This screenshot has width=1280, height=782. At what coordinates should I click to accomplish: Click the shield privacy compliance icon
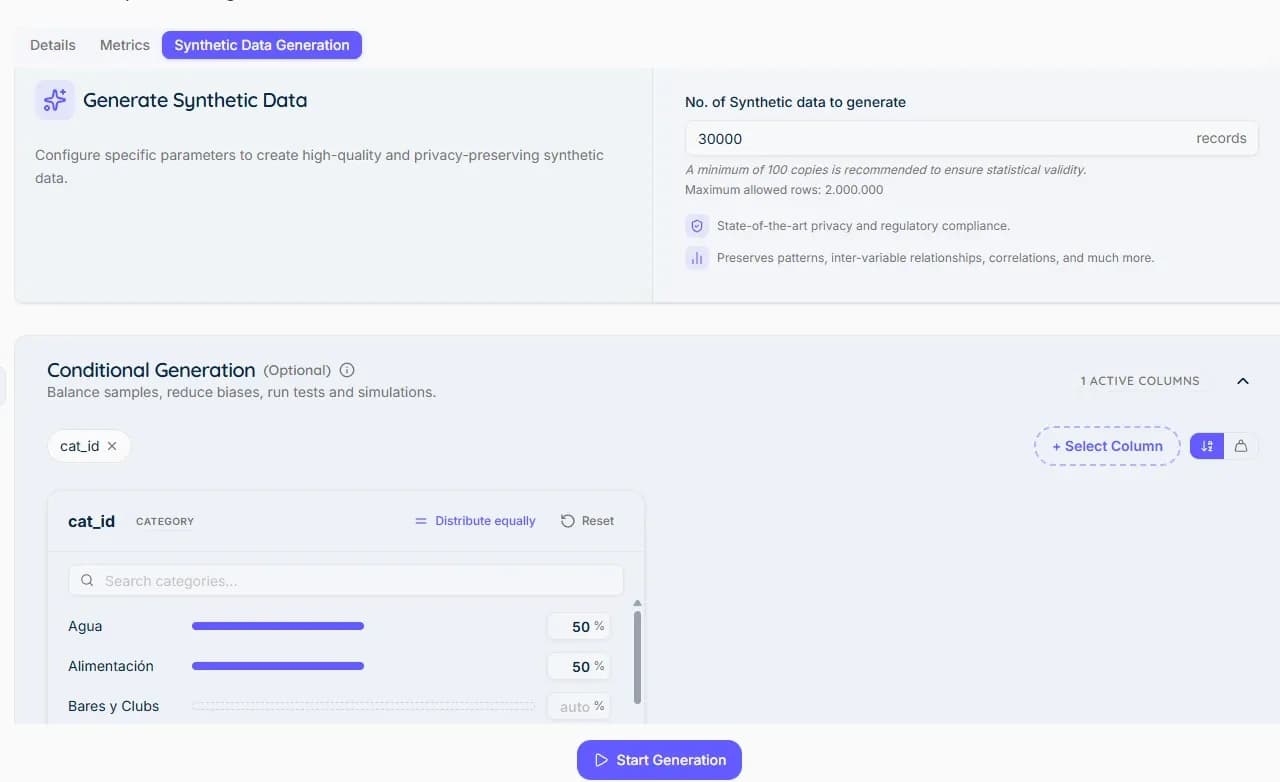[697, 226]
